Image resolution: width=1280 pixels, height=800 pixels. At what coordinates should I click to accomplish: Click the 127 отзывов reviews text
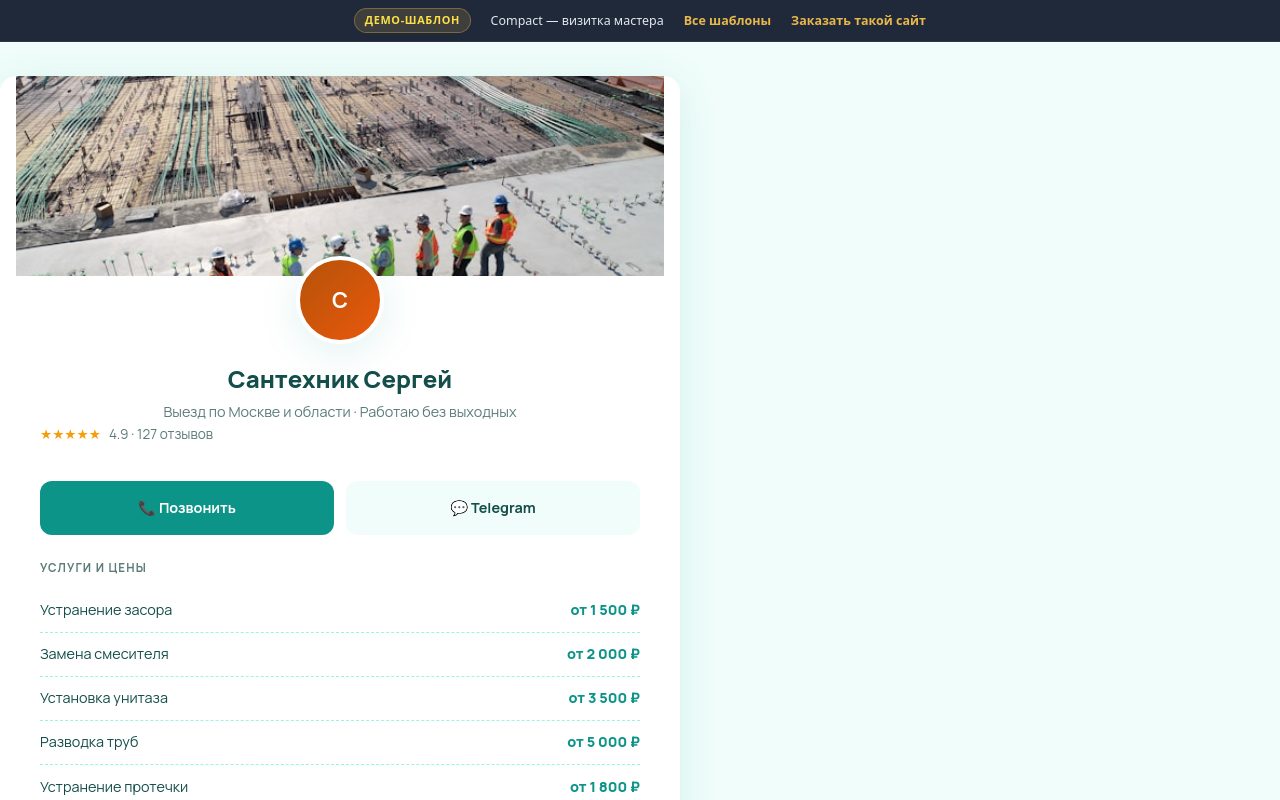(x=175, y=434)
